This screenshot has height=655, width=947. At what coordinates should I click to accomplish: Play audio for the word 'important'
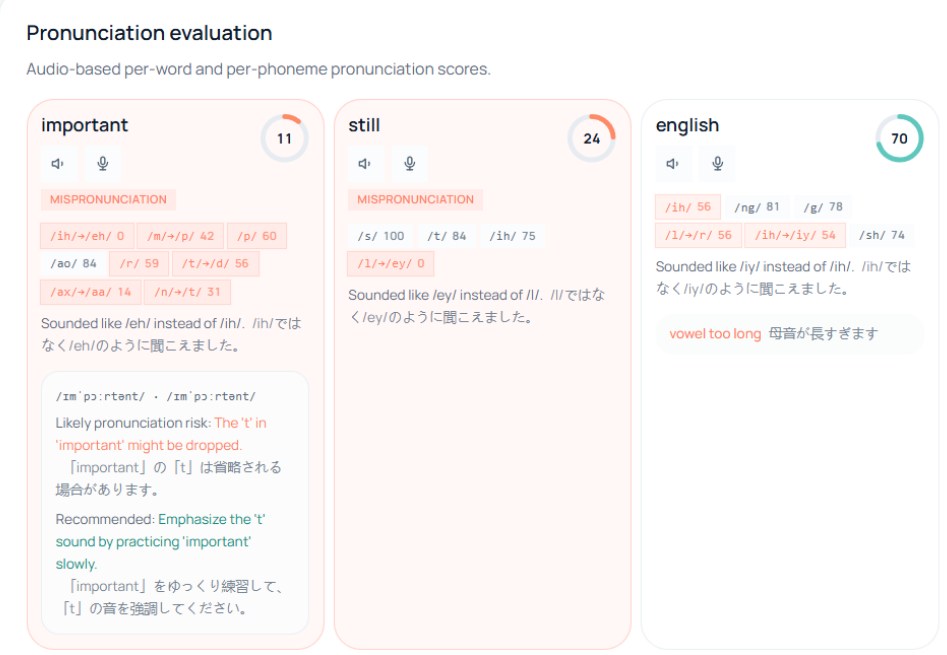coord(58,164)
